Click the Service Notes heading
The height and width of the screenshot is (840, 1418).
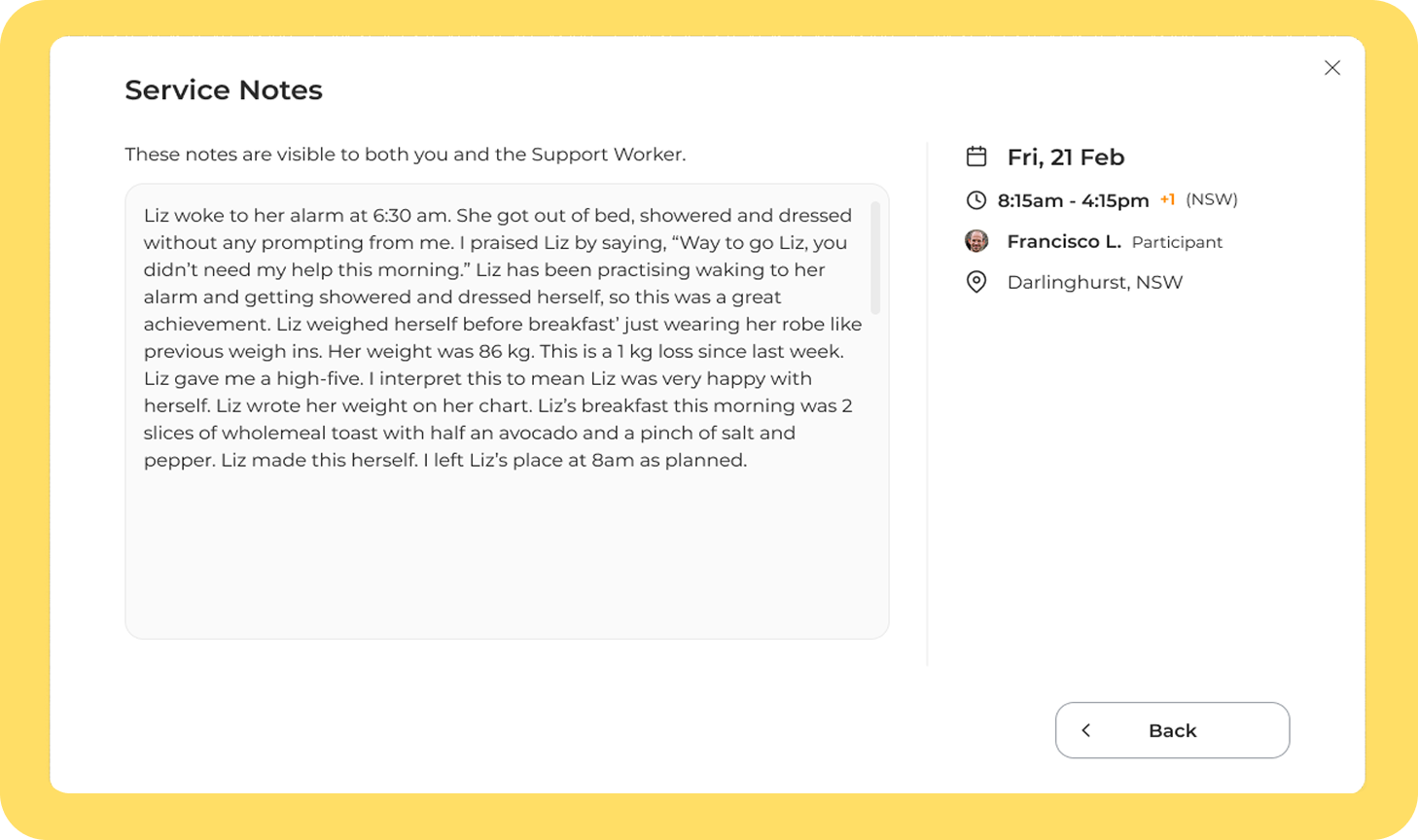click(224, 89)
